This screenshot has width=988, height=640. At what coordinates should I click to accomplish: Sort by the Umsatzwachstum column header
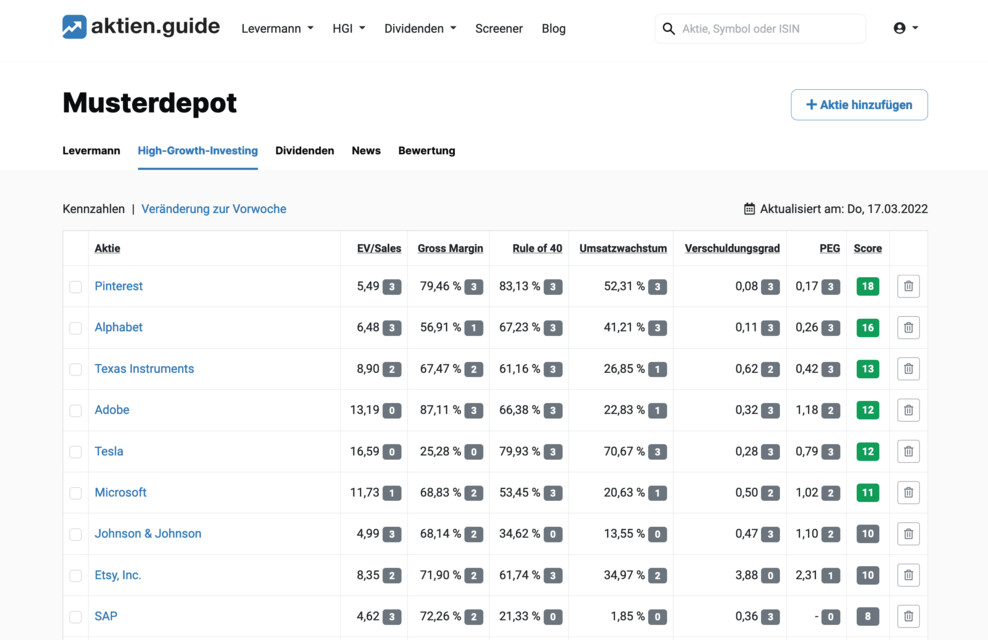[623, 248]
